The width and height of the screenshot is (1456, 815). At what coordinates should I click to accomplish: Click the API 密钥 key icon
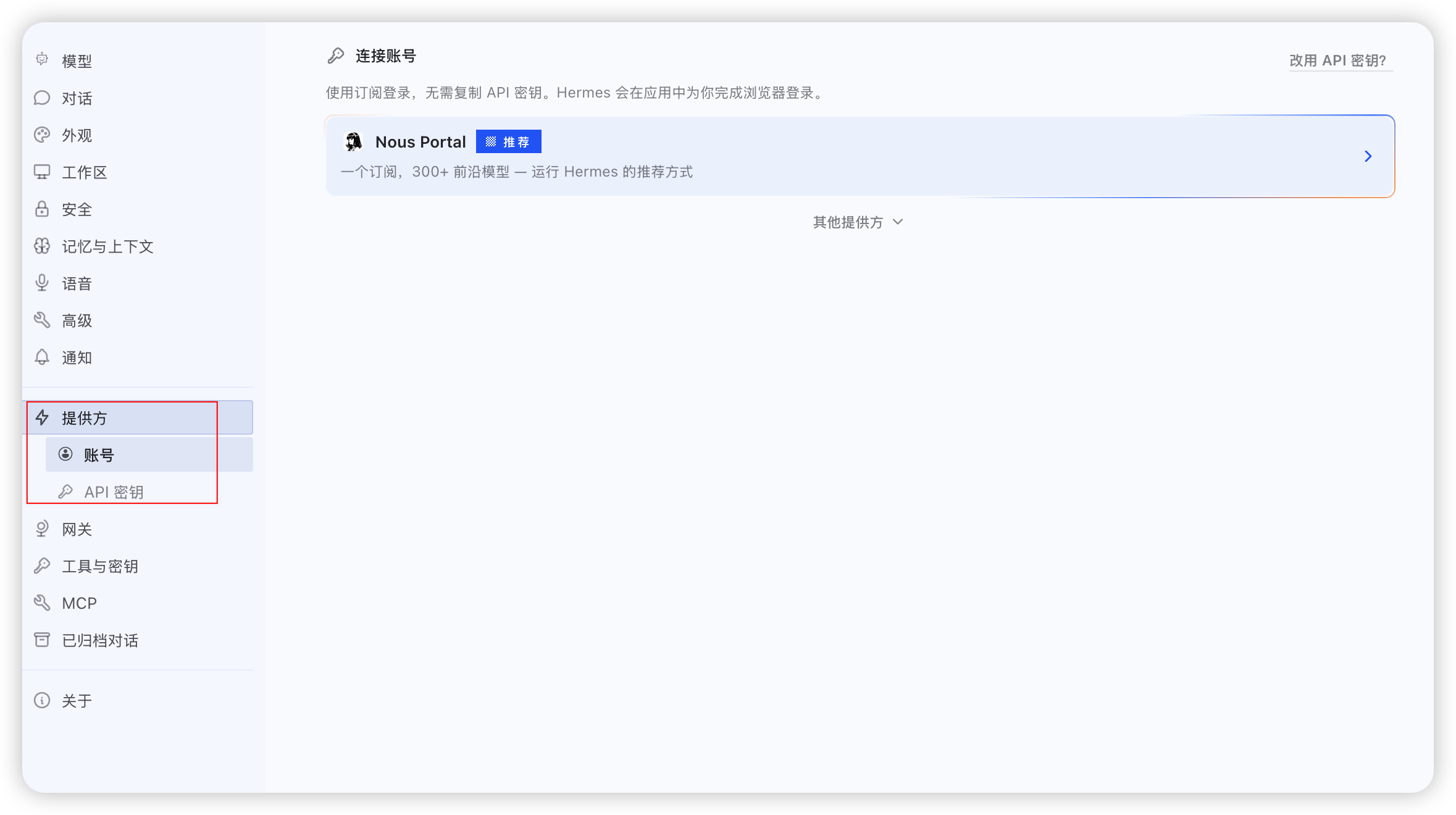[x=65, y=491]
